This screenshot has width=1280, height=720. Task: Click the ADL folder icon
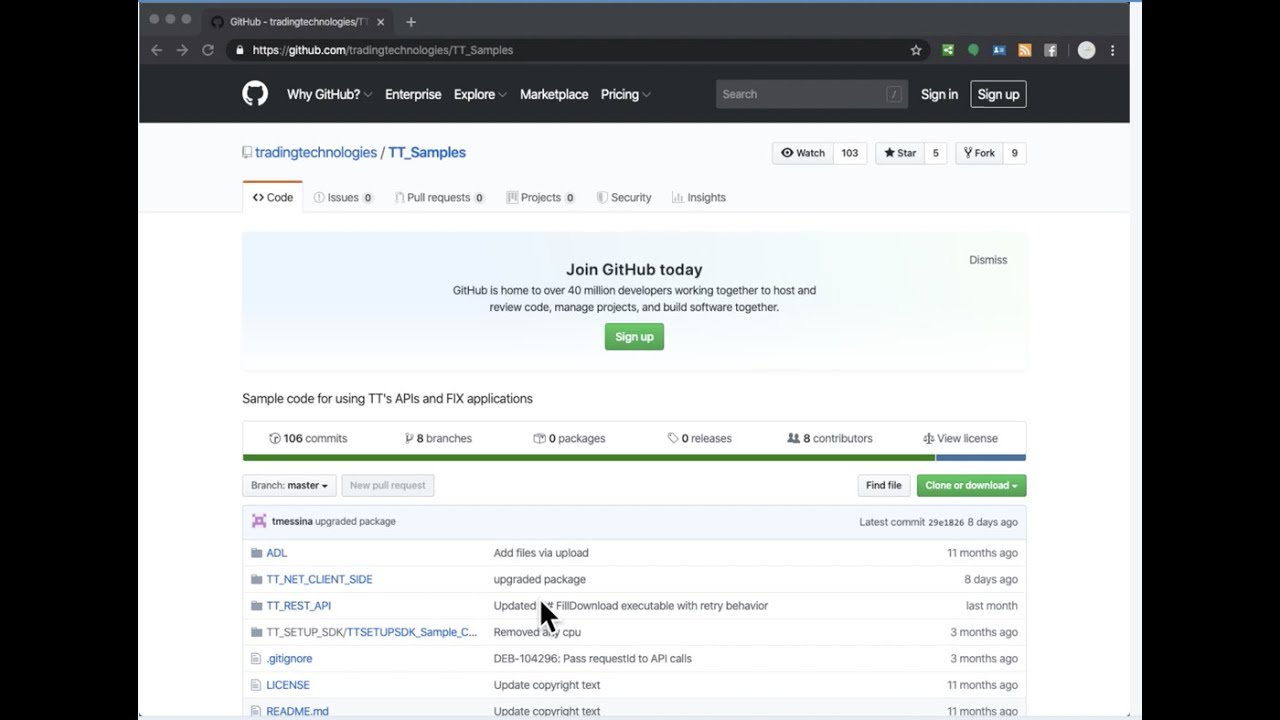click(256, 553)
